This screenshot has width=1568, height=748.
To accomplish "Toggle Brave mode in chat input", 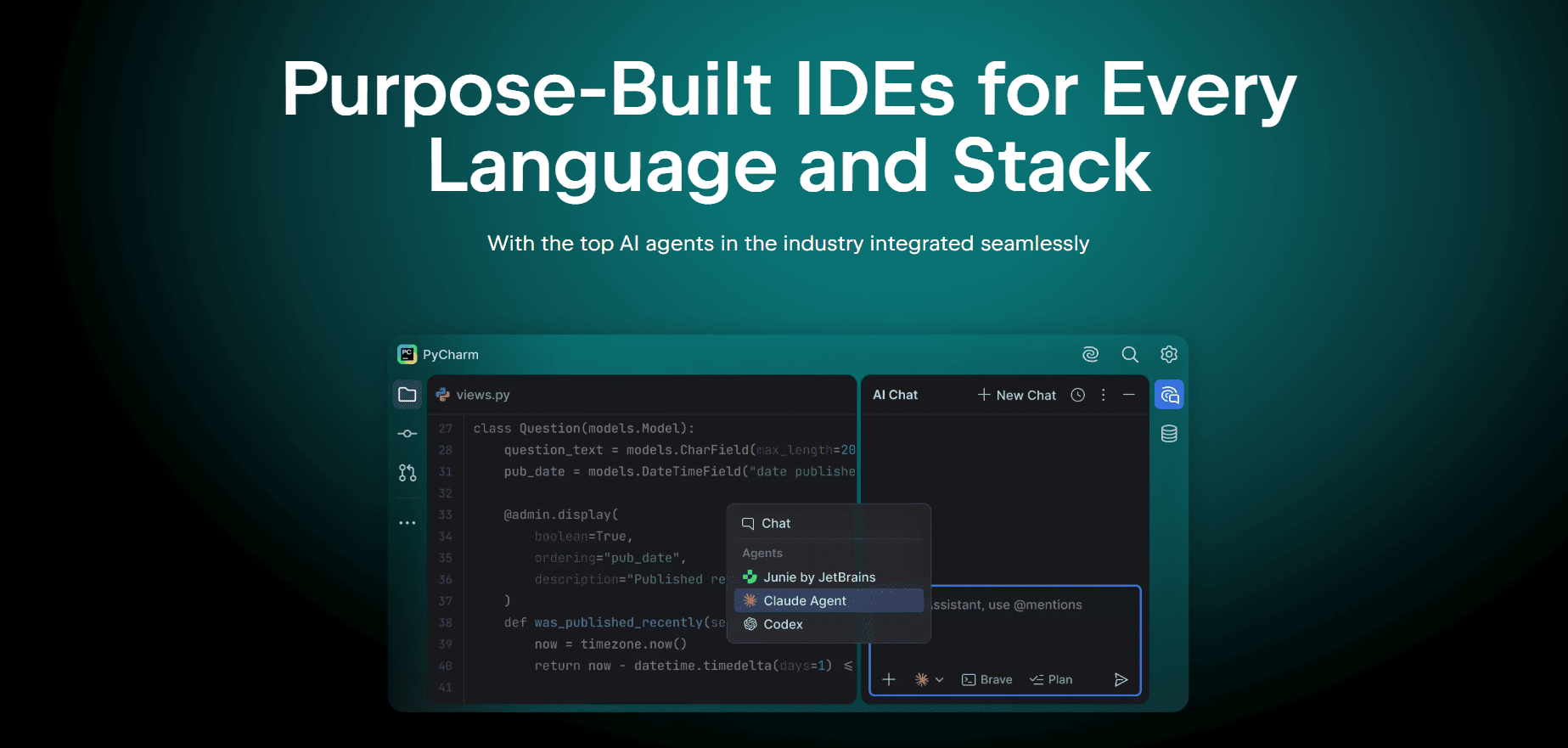I will pos(986,679).
